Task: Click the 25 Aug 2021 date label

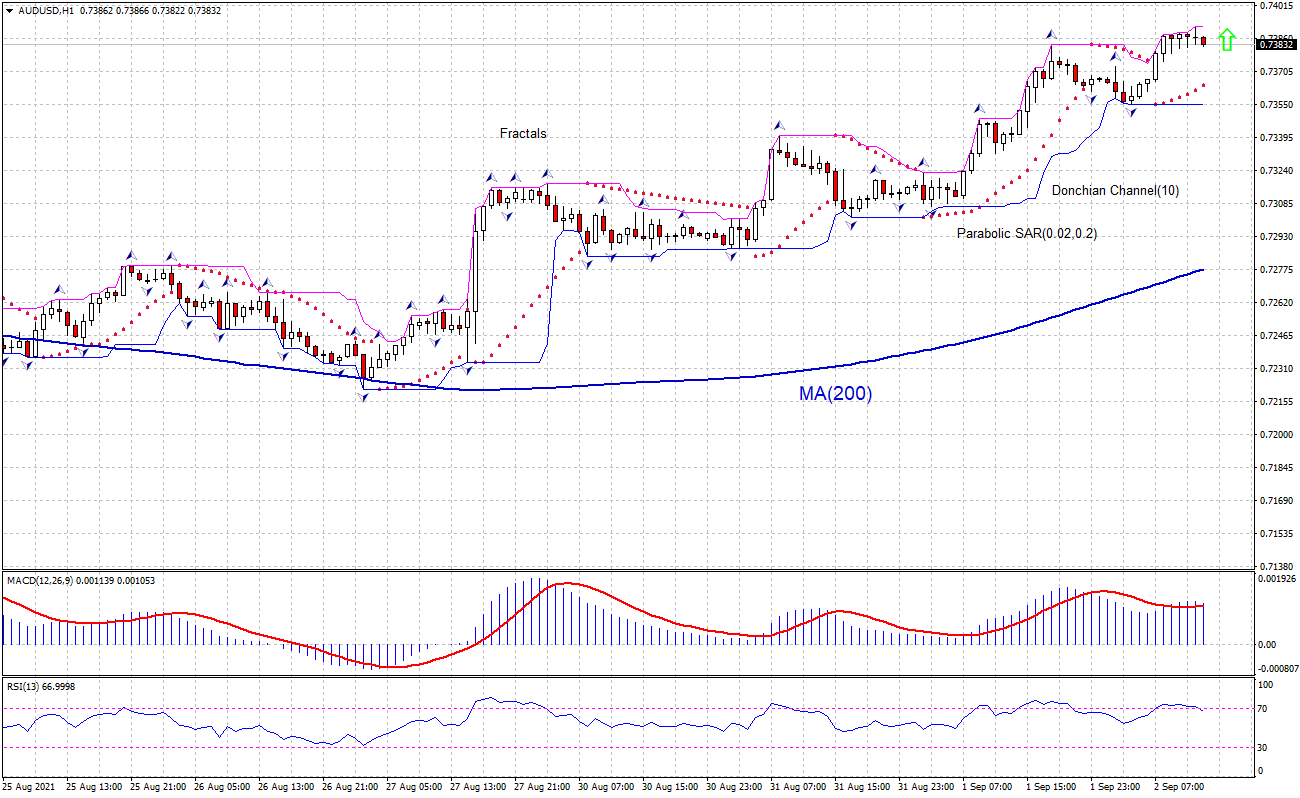Action: click(28, 787)
